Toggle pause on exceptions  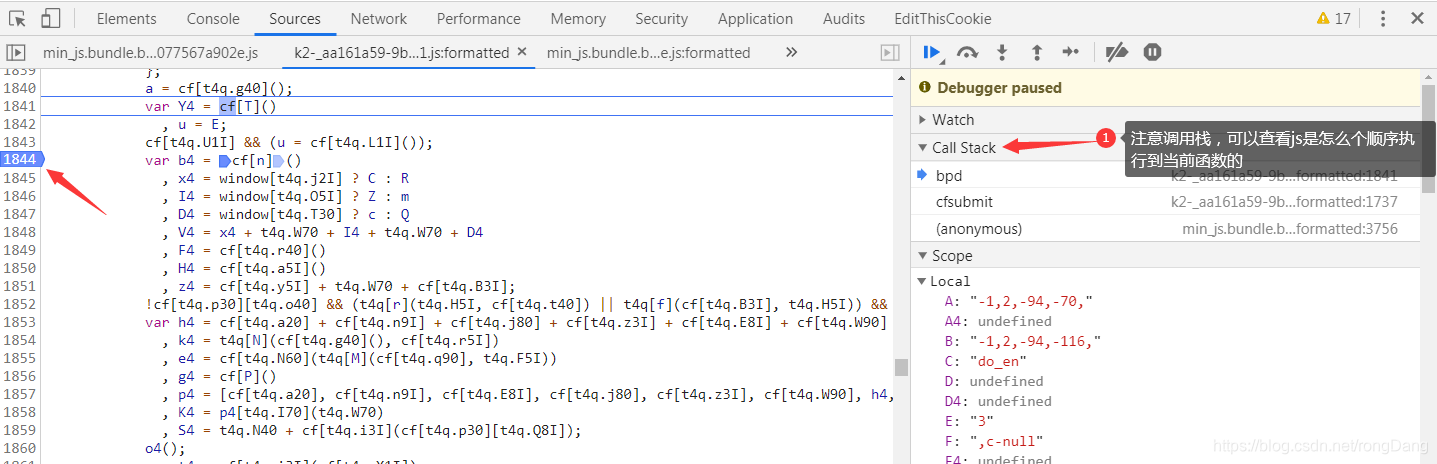pyautogui.click(x=1152, y=52)
